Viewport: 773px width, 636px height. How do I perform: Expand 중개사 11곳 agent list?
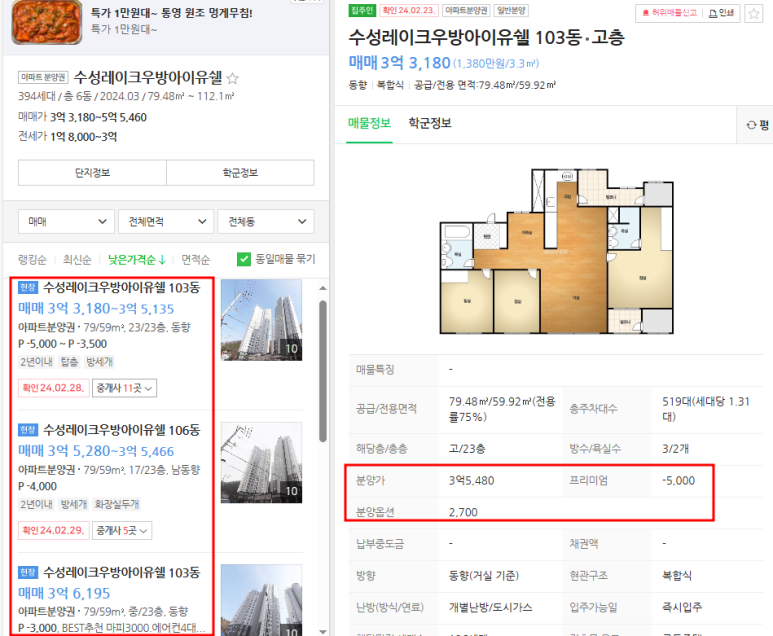[x=124, y=388]
